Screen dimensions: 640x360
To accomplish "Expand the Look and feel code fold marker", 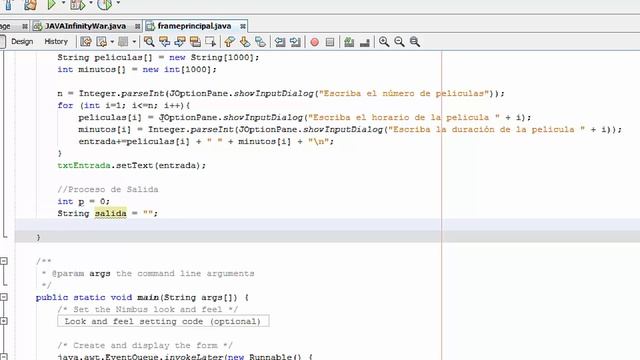I will point(4,321).
